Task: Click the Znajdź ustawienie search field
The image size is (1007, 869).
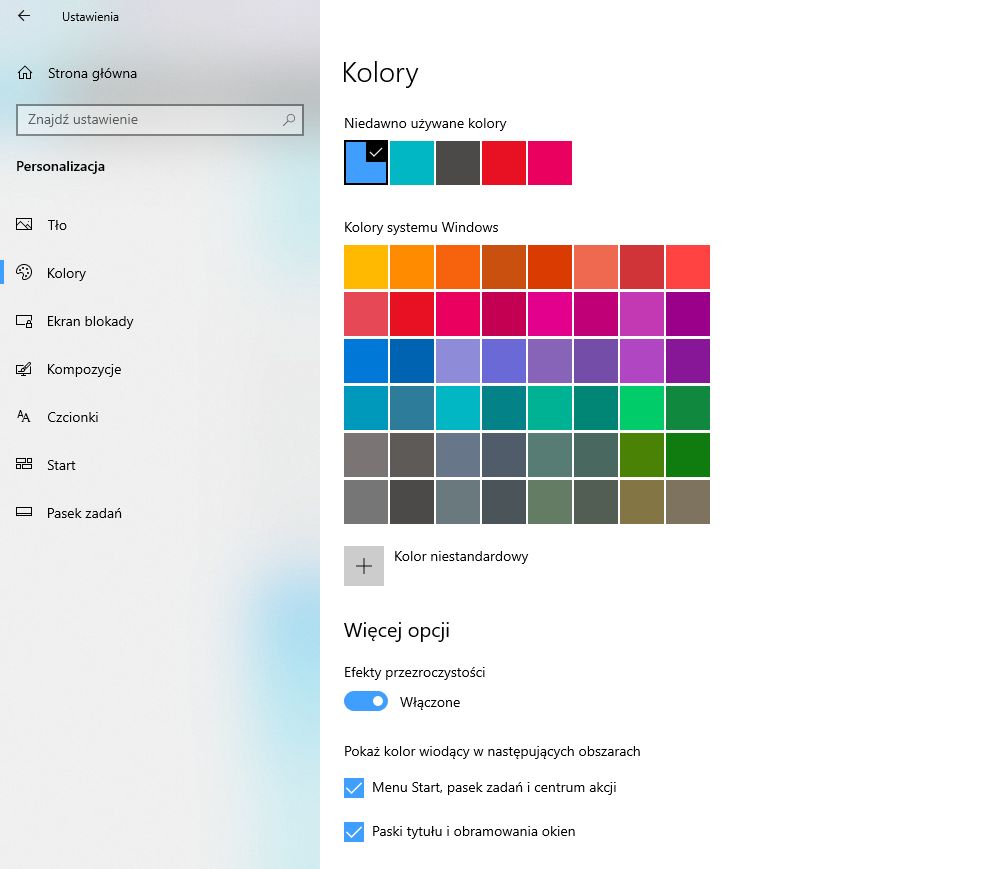Action: click(x=150, y=120)
